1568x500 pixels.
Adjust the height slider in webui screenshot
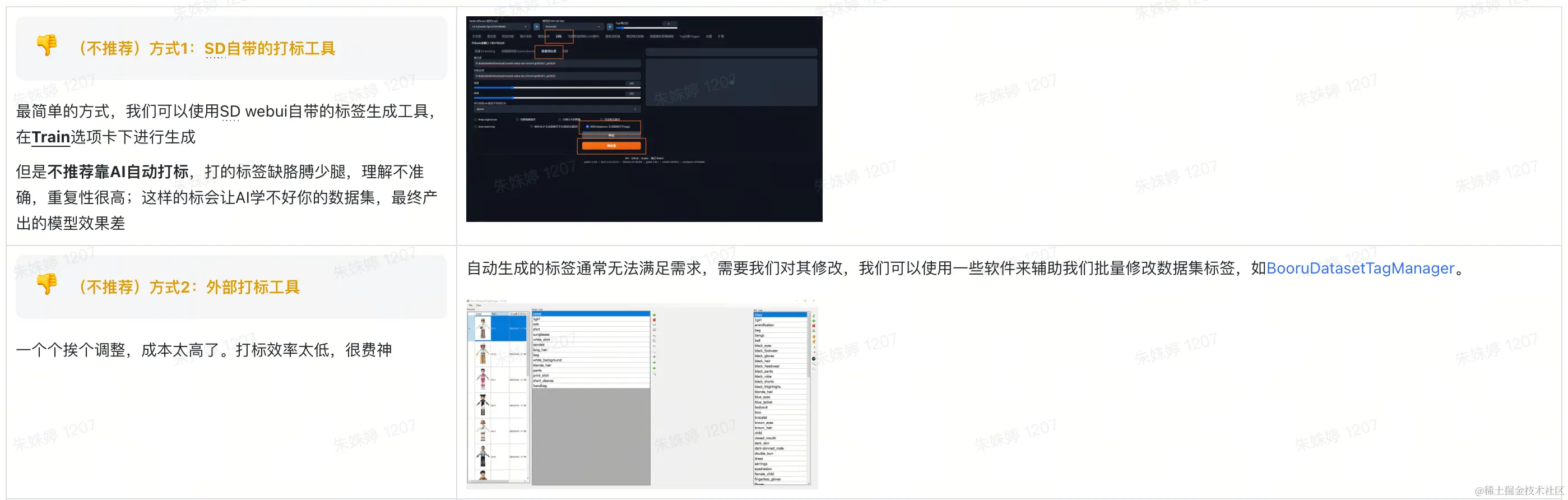(x=558, y=98)
